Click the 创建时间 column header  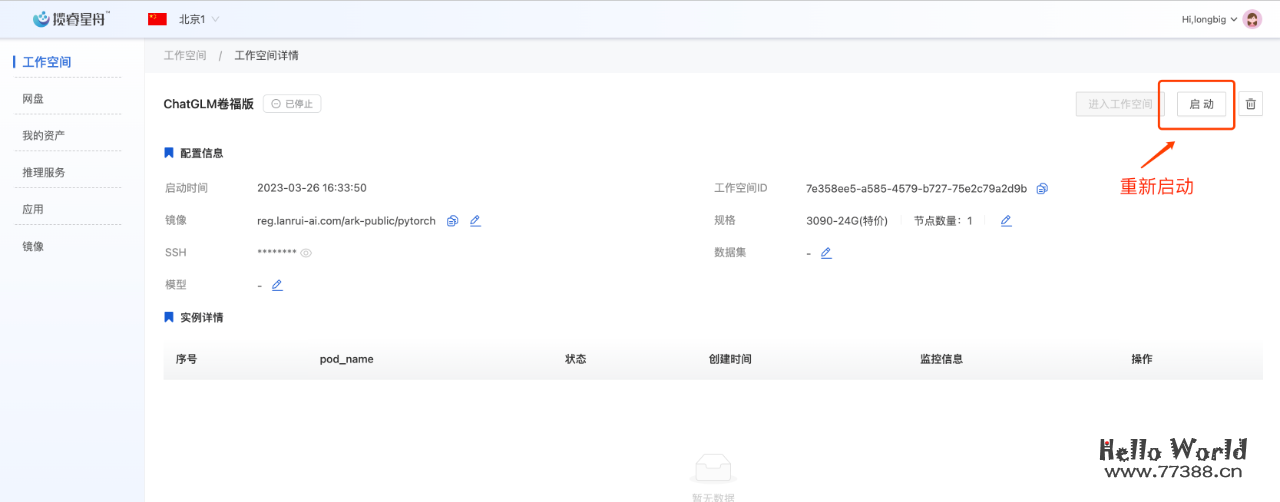point(729,359)
